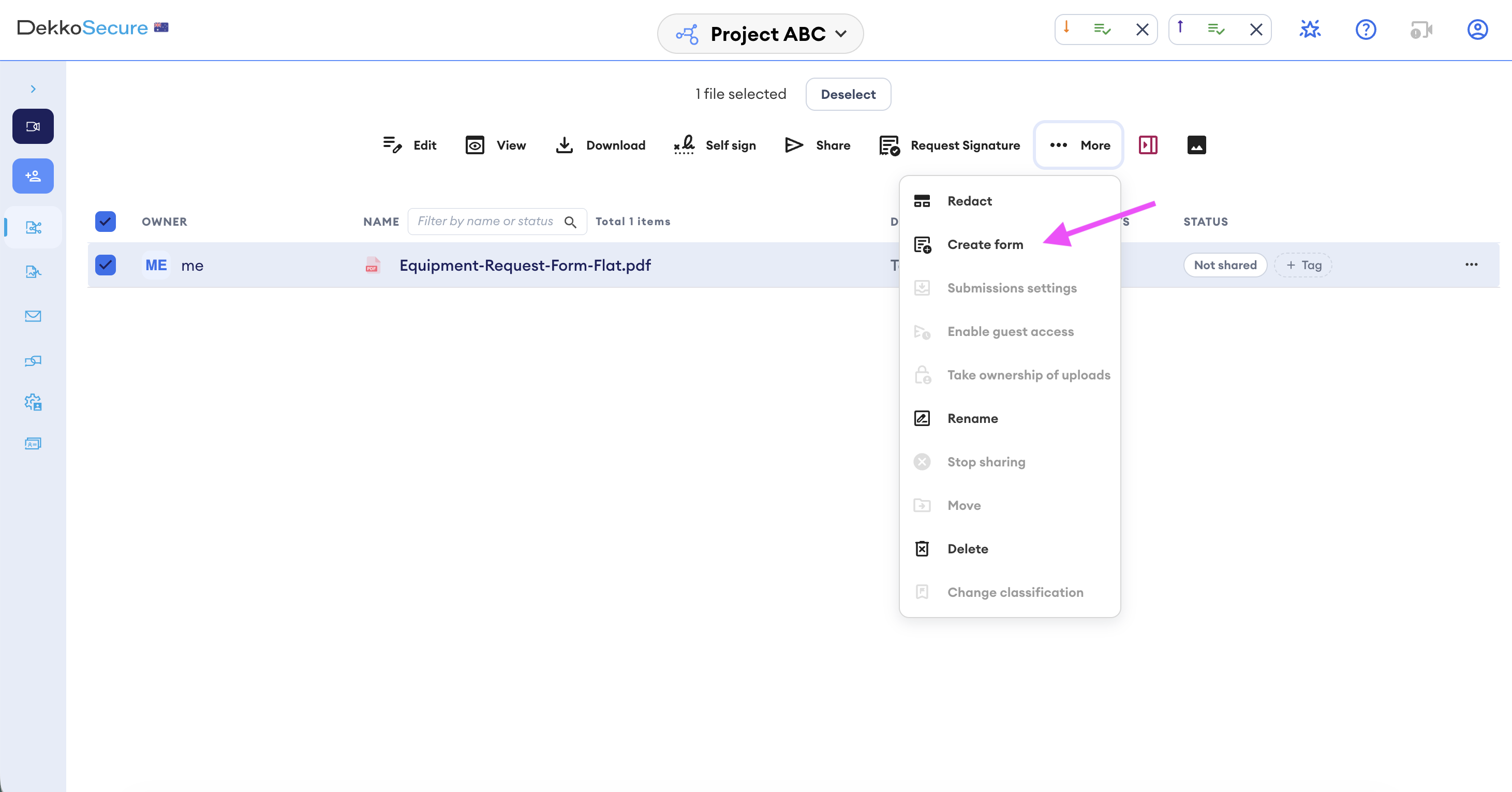Open the ID card sidebar icon
1512x792 pixels.
coord(34,444)
